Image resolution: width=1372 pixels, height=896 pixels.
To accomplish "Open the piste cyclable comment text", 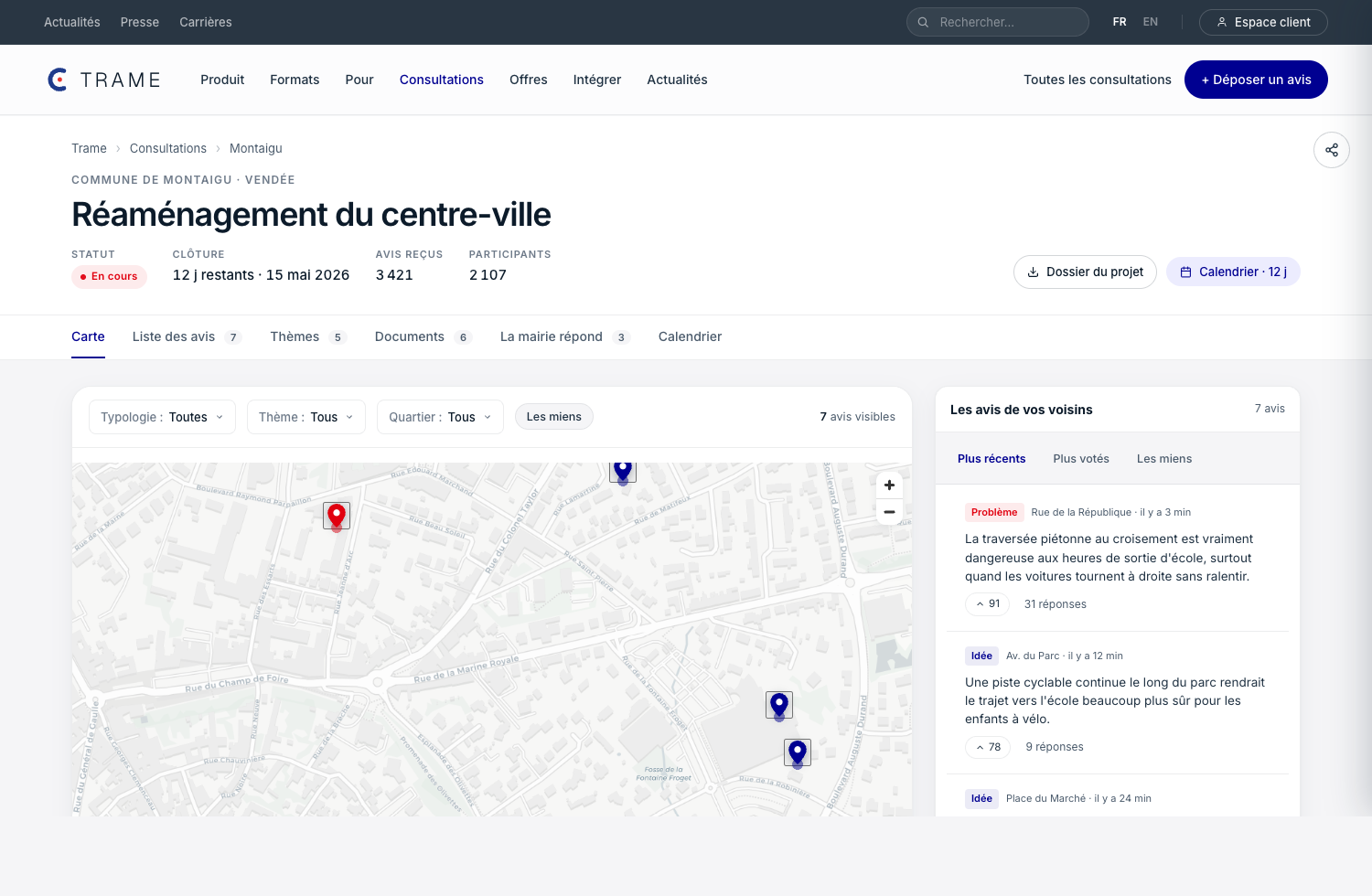I will (x=1115, y=700).
